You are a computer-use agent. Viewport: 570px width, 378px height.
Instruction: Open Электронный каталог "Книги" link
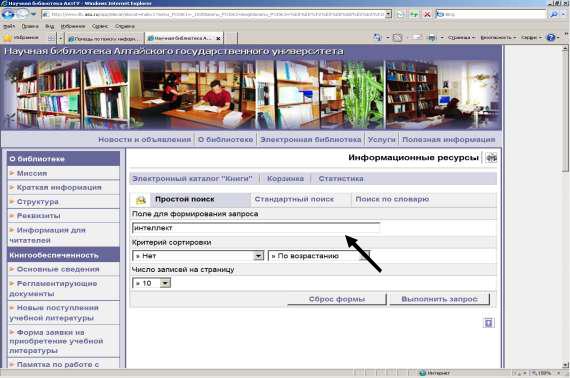coord(192,178)
